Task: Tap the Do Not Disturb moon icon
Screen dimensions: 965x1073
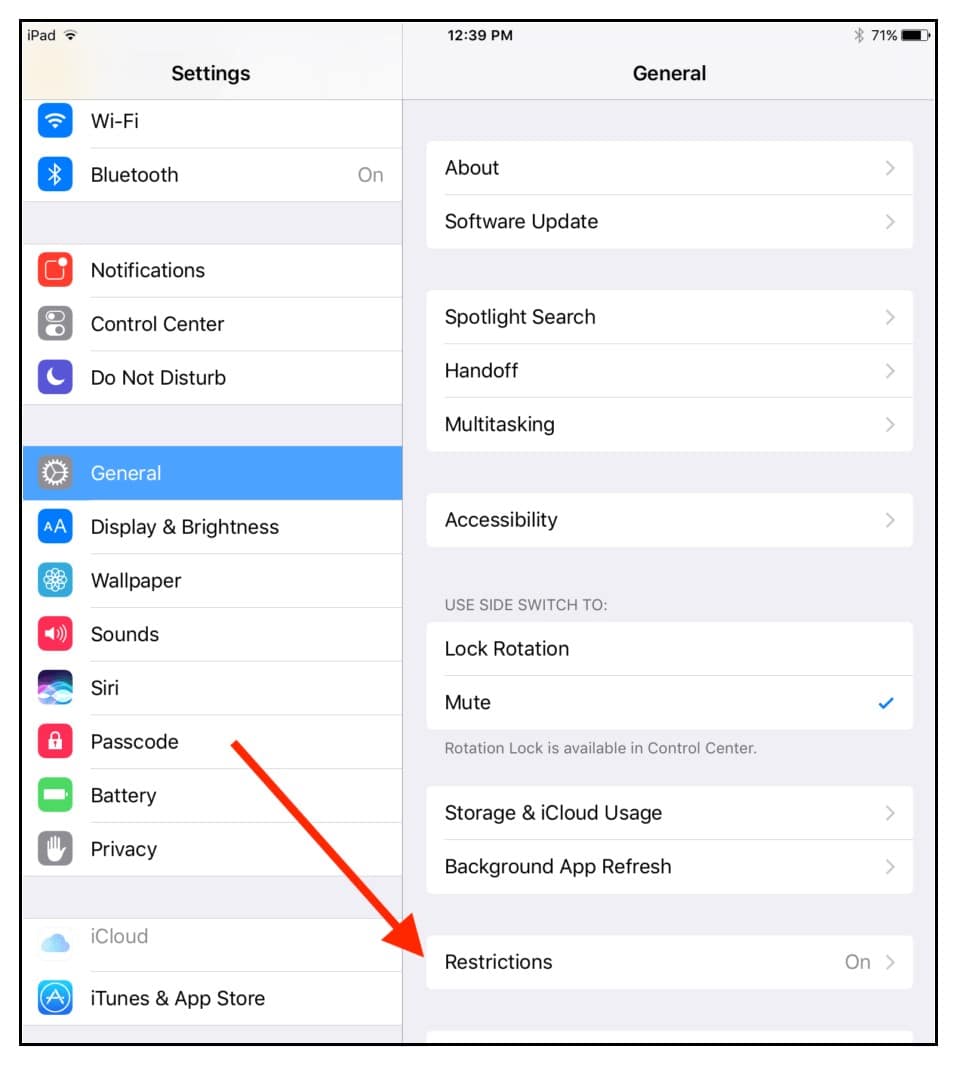Action: pos(55,377)
